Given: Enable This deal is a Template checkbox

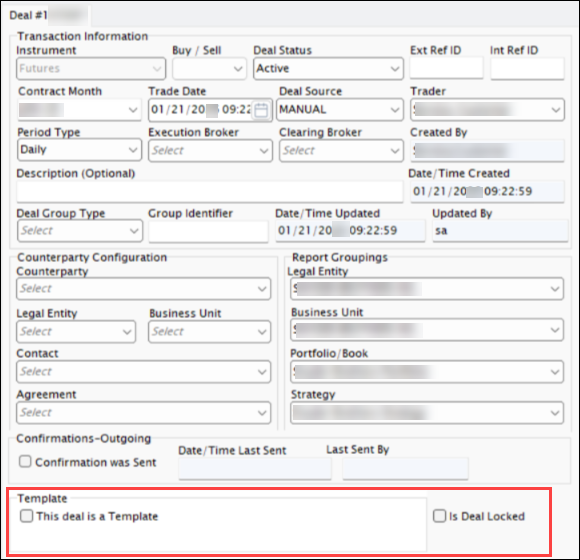Looking at the screenshot, I should [x=26, y=516].
